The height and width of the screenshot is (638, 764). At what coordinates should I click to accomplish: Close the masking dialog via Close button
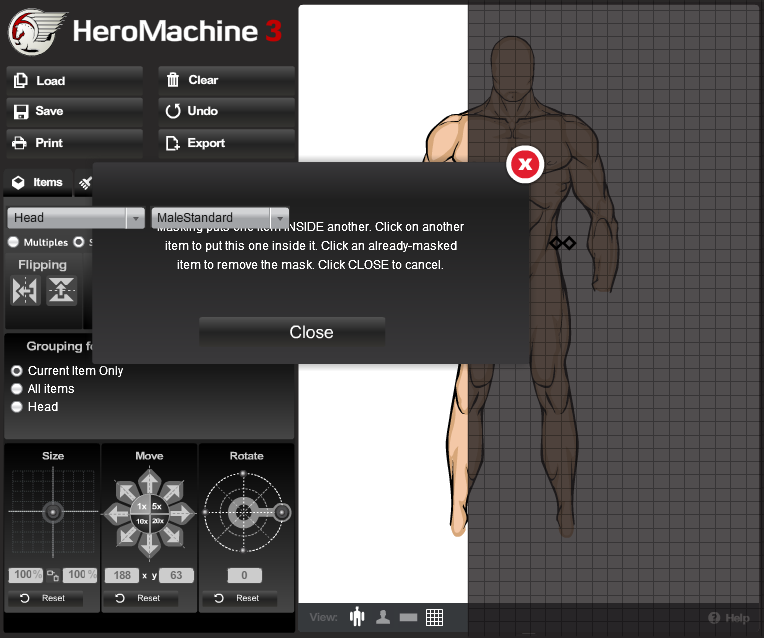(x=292, y=332)
